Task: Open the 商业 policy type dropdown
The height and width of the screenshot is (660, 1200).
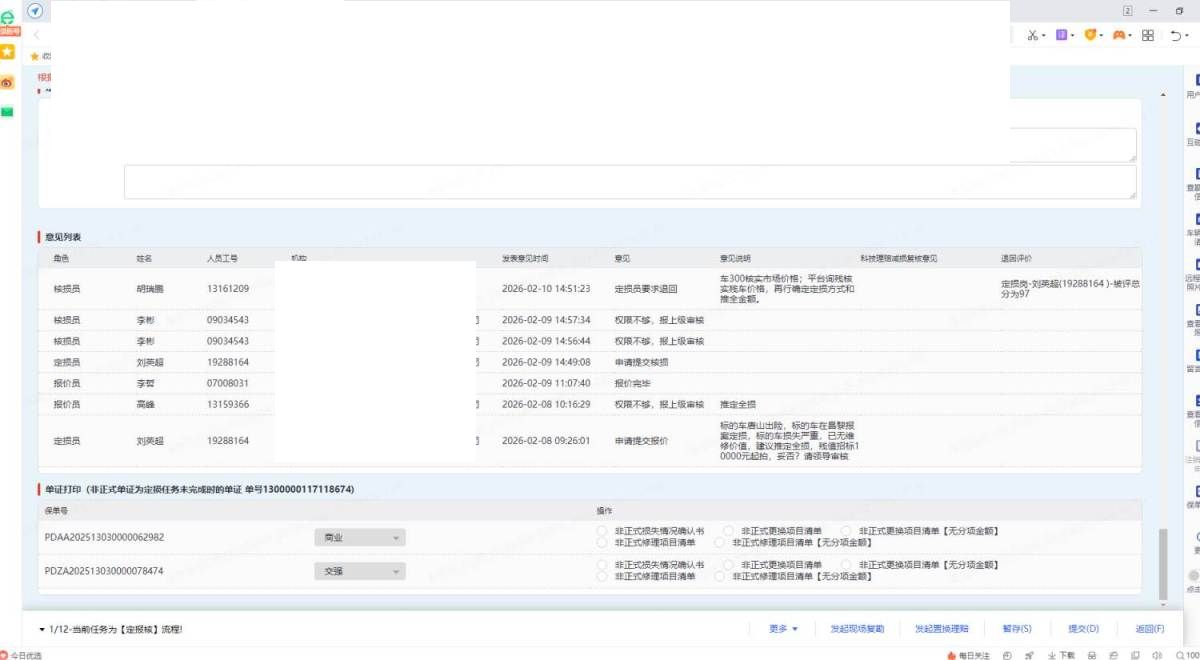Action: coord(359,538)
